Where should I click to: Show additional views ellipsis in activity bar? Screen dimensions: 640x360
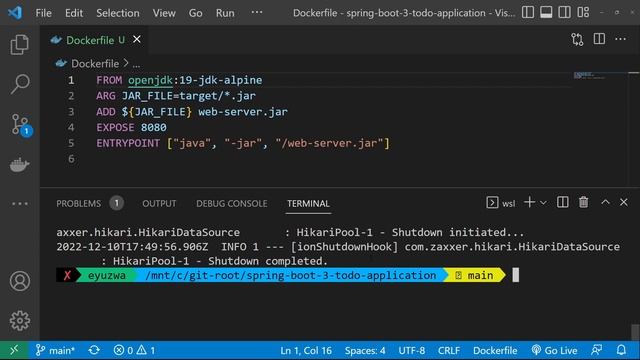(20, 203)
